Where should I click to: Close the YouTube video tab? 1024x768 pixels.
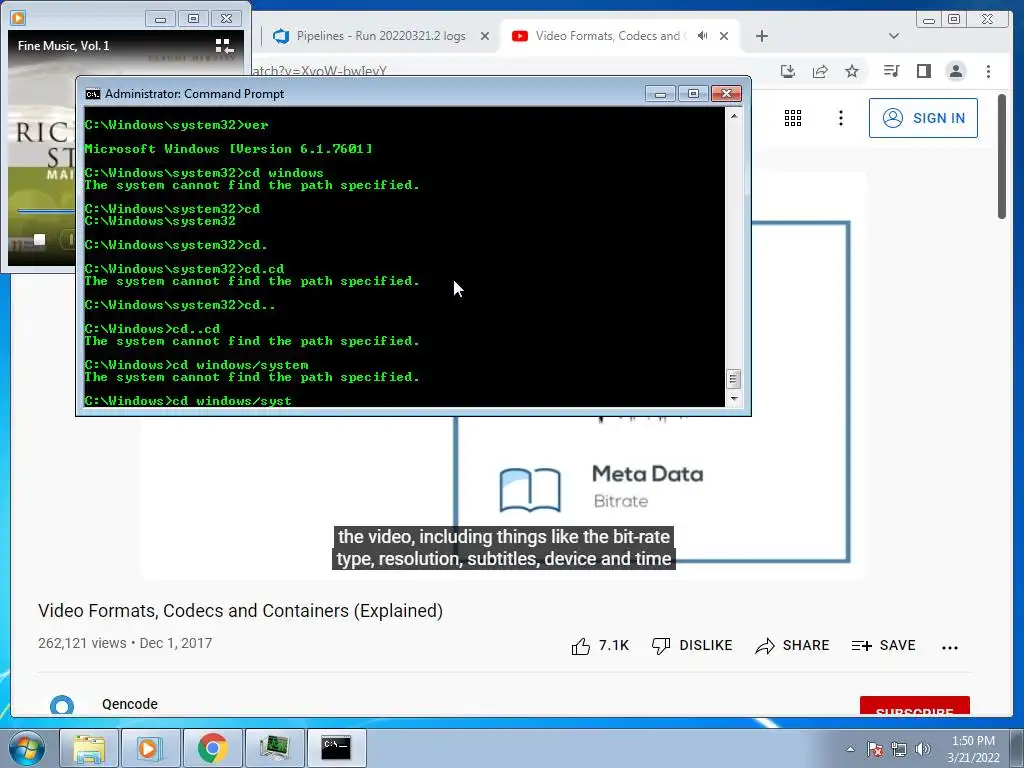coord(724,36)
